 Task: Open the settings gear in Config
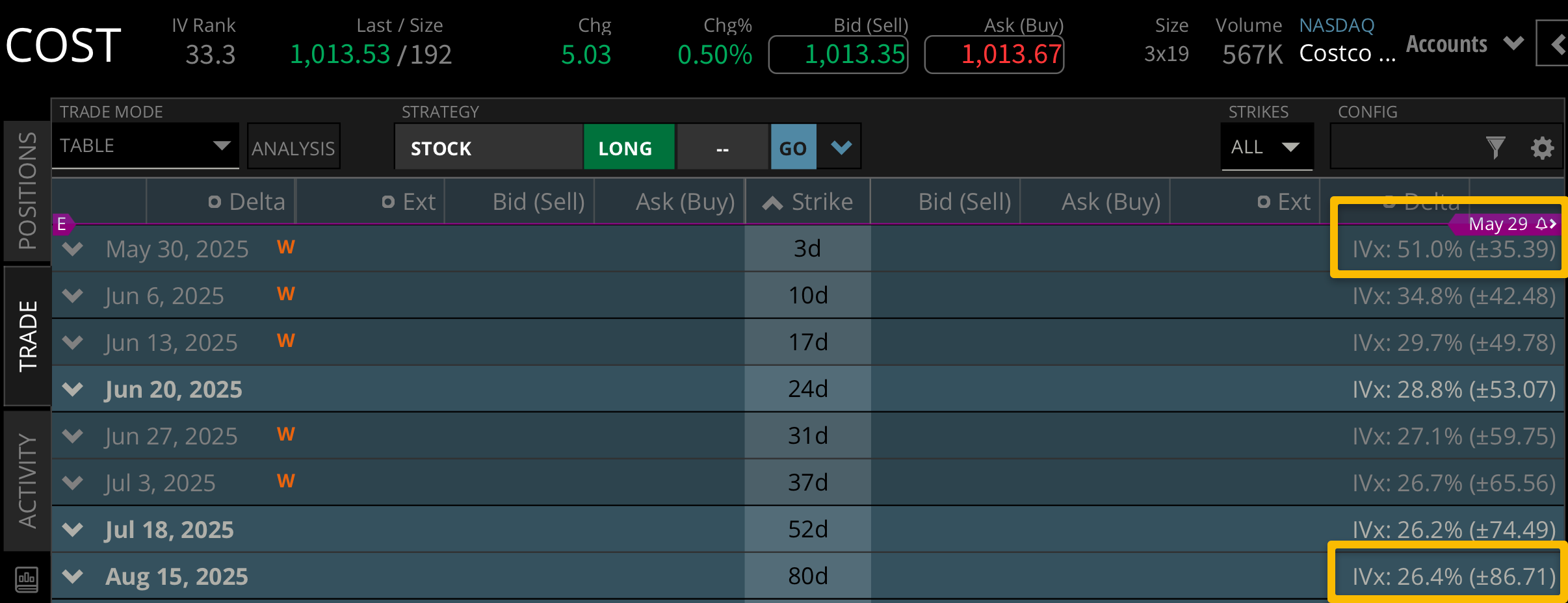tap(1542, 148)
